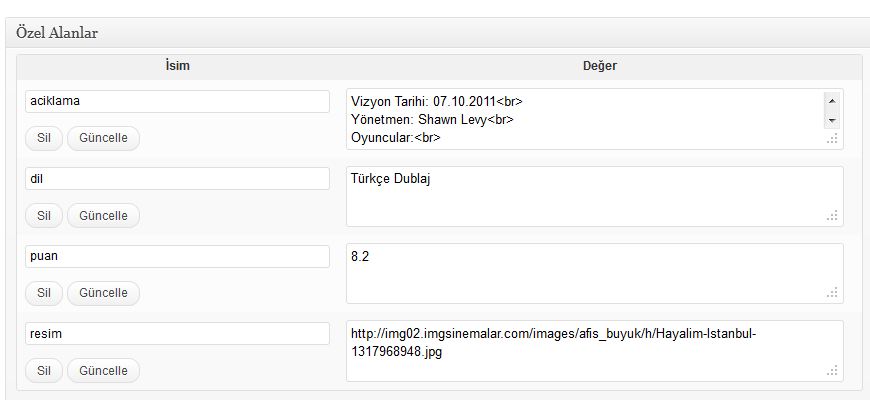Save the dil field with Güncelle
870x400 pixels.
click(103, 215)
